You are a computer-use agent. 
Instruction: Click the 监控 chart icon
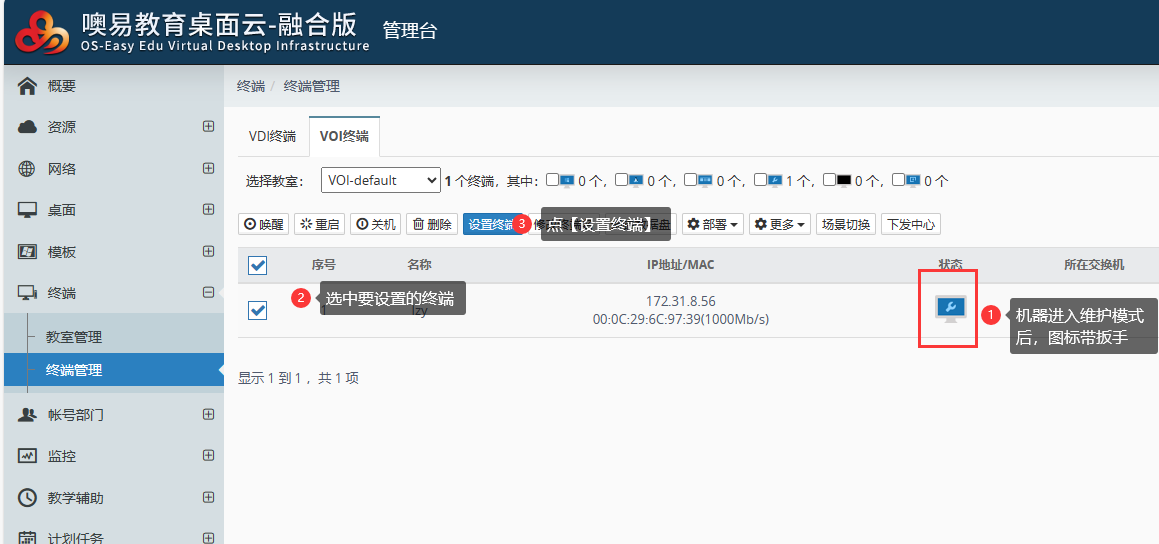click(x=28, y=456)
